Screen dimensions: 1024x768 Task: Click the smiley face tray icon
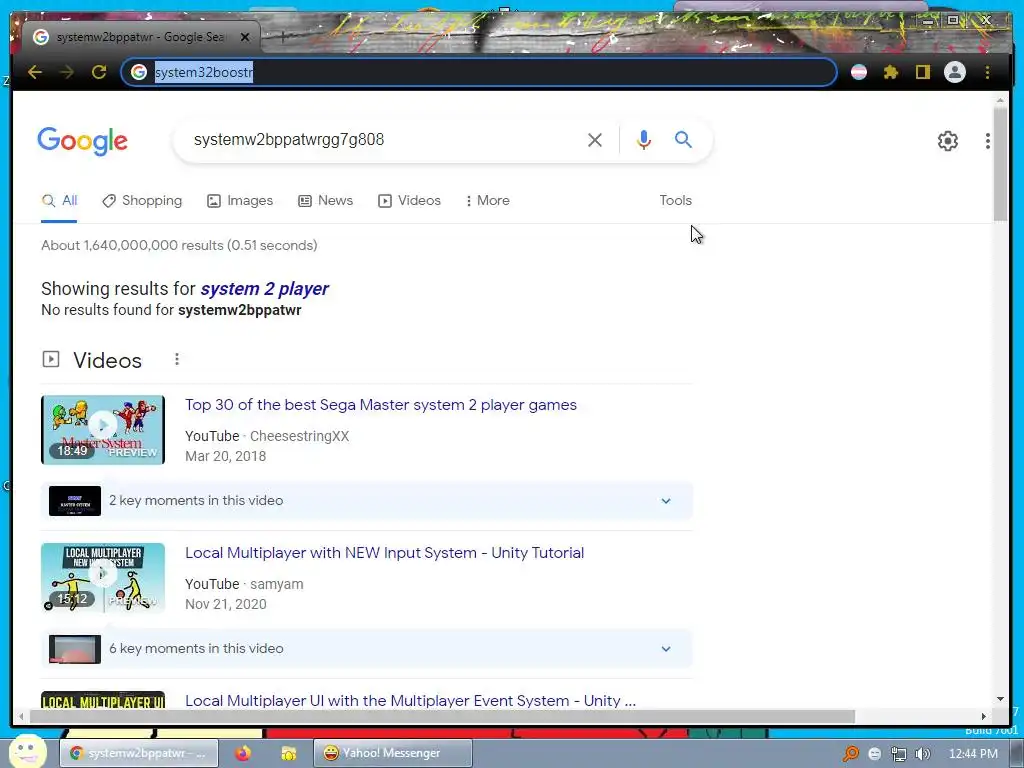click(874, 754)
